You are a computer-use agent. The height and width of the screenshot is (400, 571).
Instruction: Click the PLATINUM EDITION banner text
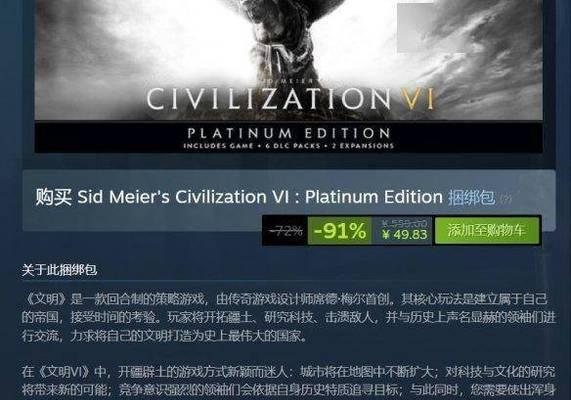click(x=289, y=133)
